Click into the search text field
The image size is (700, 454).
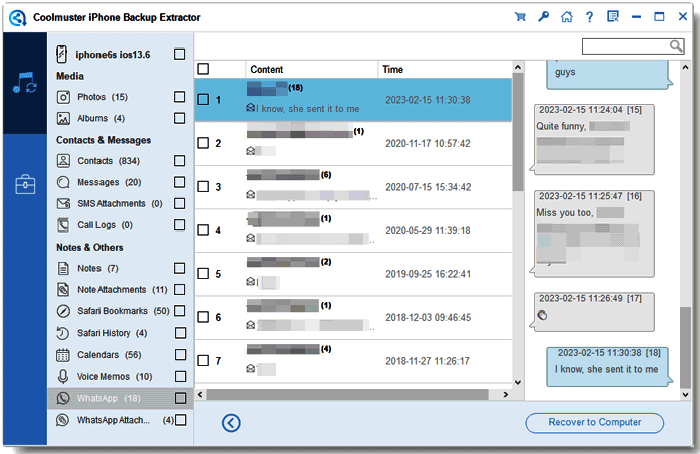point(626,46)
